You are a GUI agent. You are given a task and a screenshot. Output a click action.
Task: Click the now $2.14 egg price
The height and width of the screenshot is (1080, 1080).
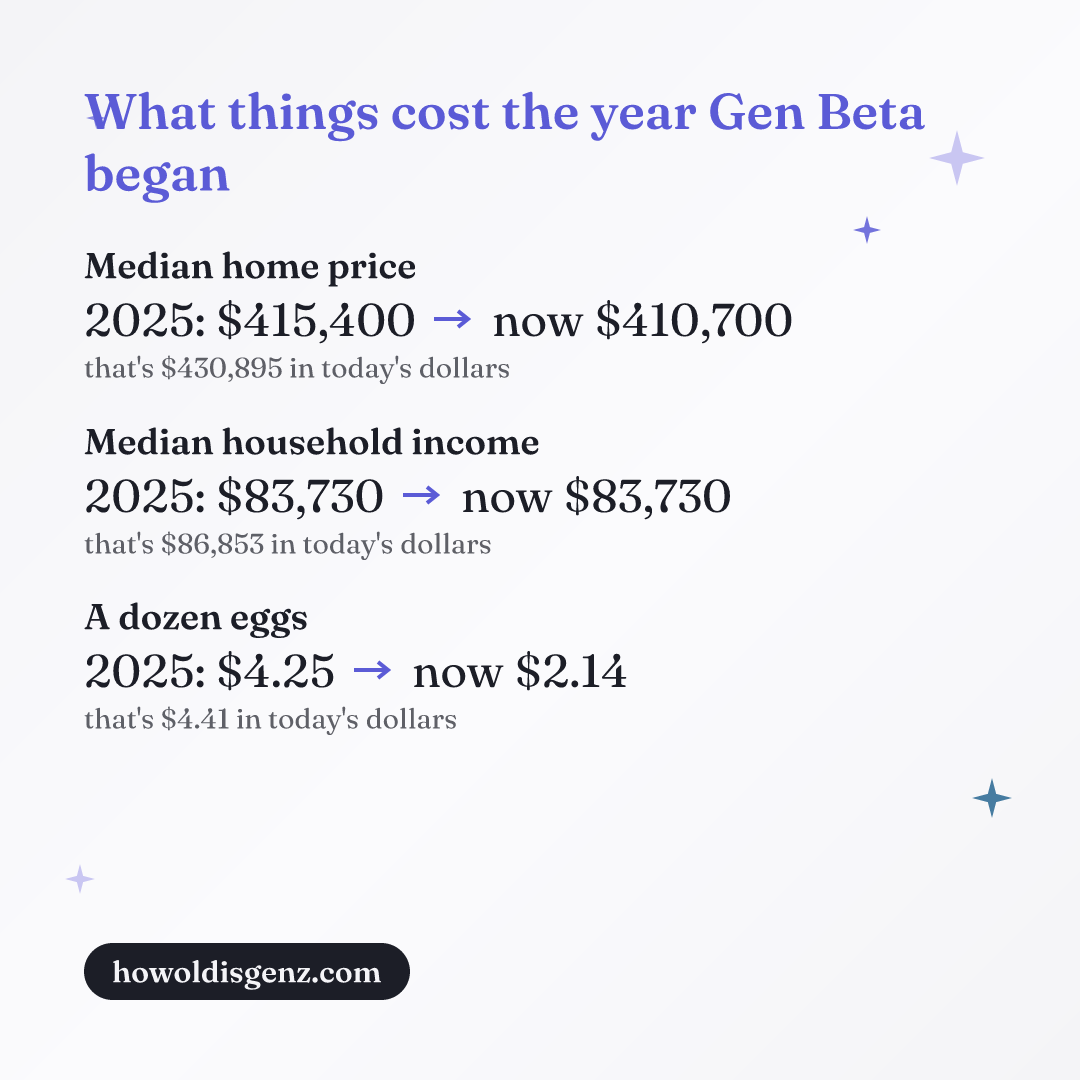coord(519,672)
